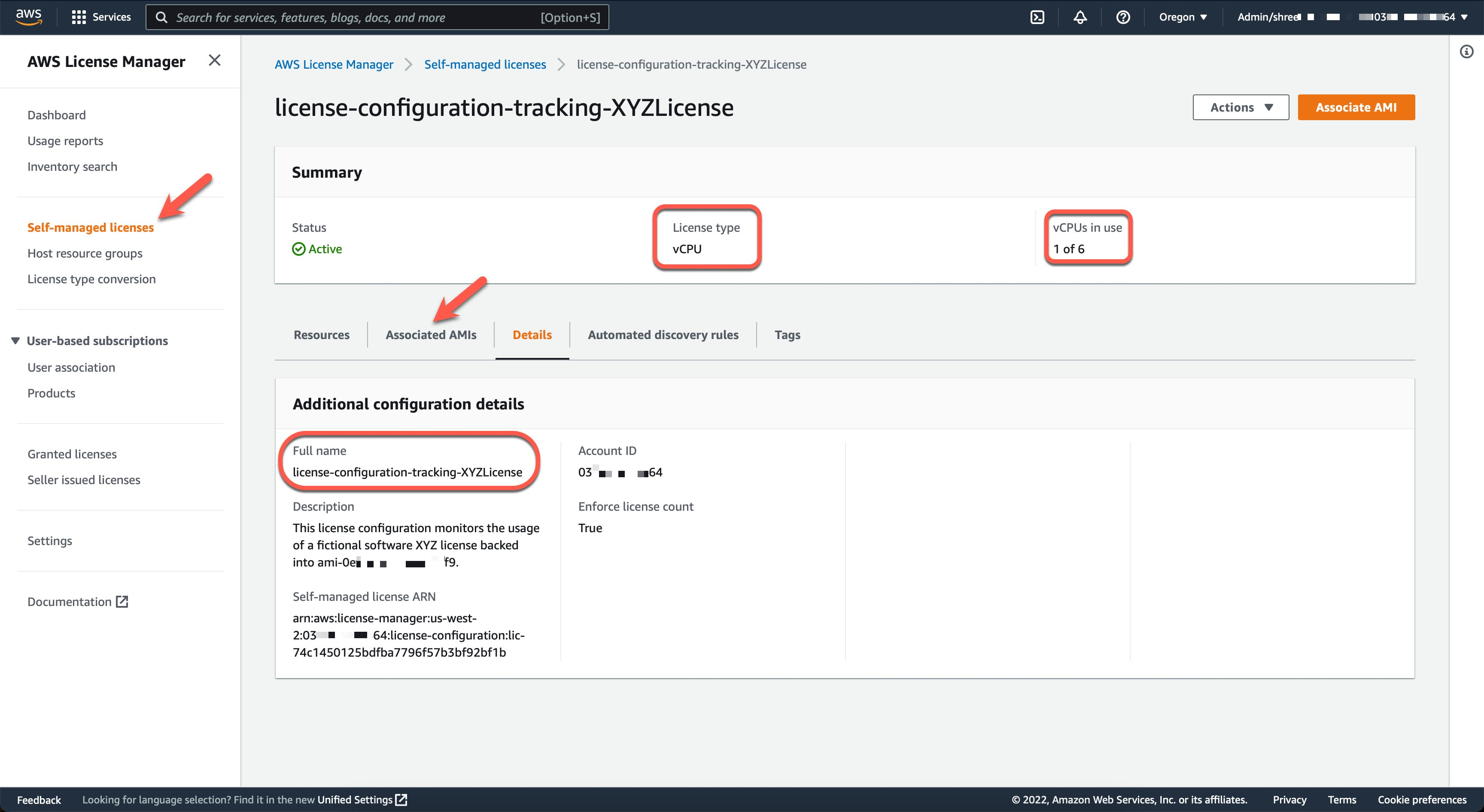Switch to the Associated AMIs tab
Viewport: 1484px width, 812px height.
tap(431, 335)
